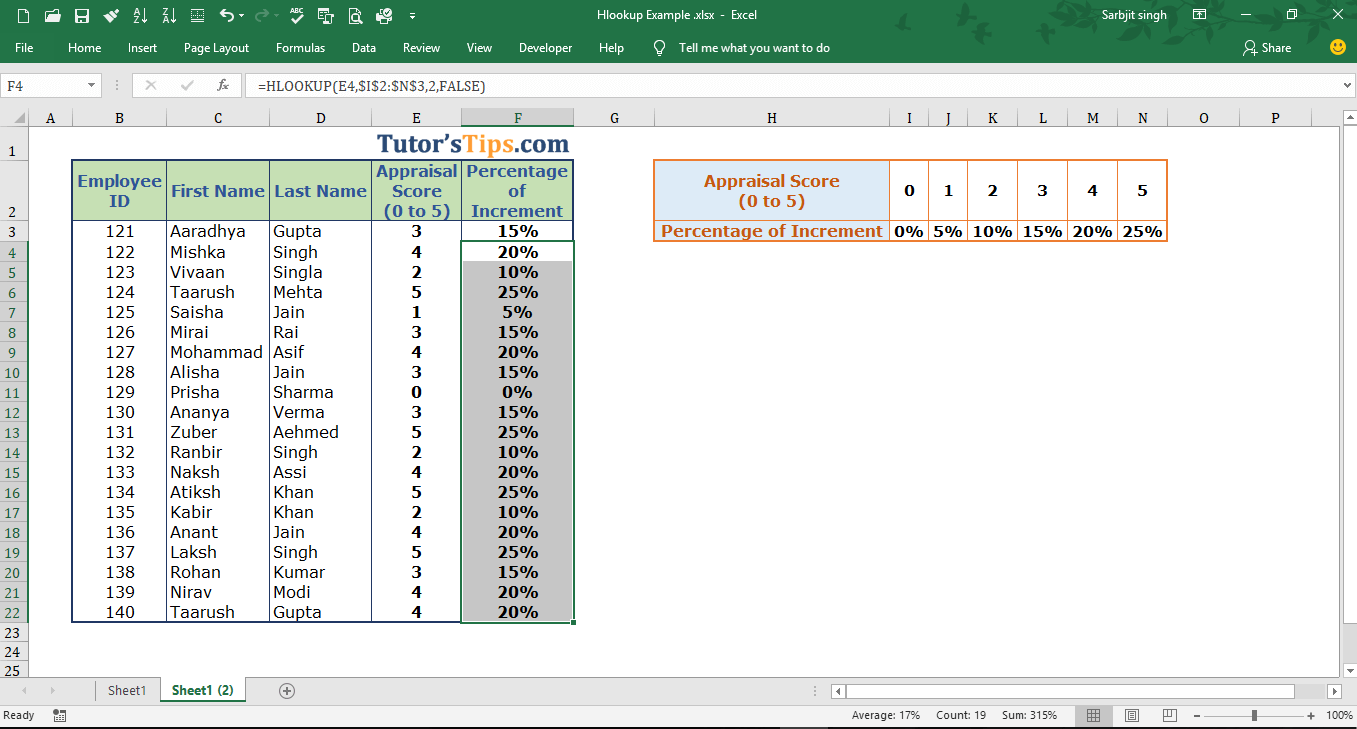Viewport: 1357px width, 729px height.
Task: Click Tell me what you want to do
Action: 754,48
